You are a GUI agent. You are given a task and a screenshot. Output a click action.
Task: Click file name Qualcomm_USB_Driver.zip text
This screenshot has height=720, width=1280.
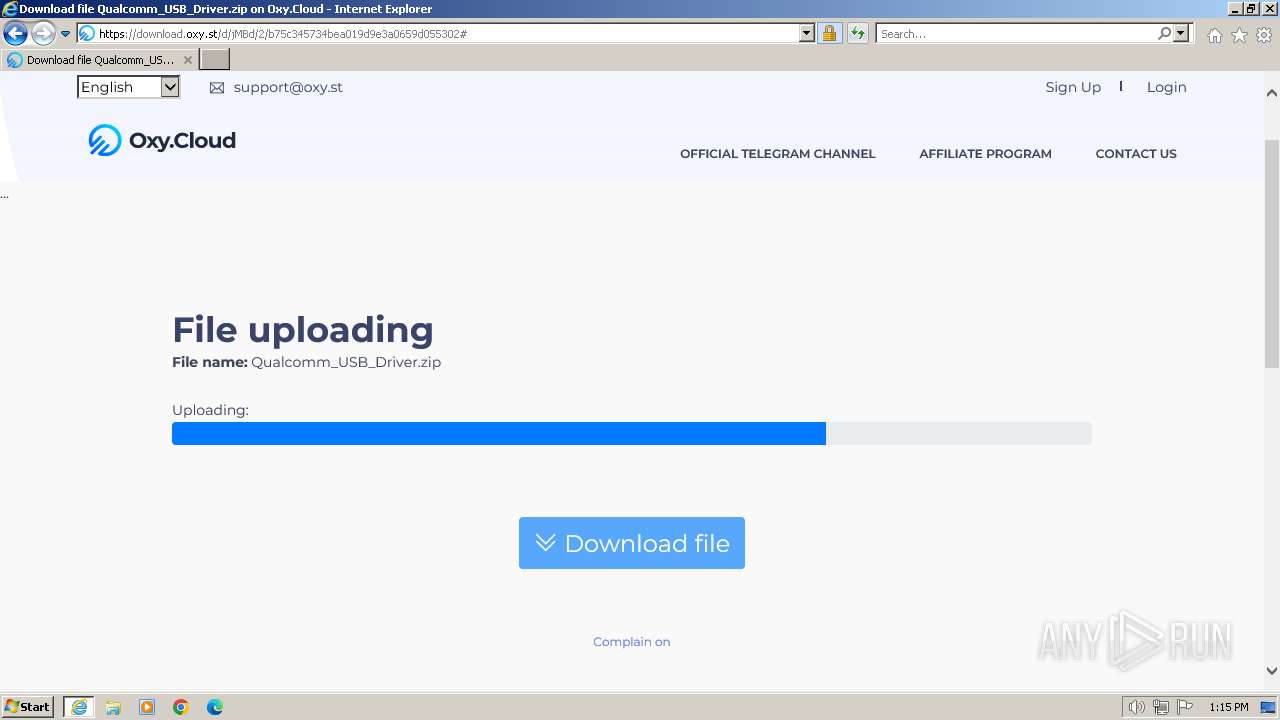[346, 362]
